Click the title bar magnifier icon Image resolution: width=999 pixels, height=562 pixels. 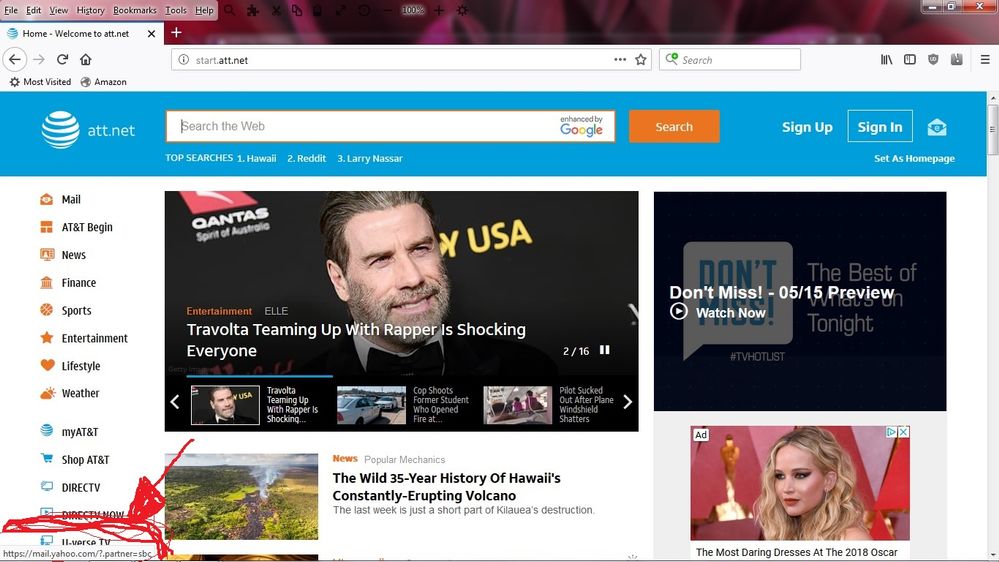coord(229,10)
